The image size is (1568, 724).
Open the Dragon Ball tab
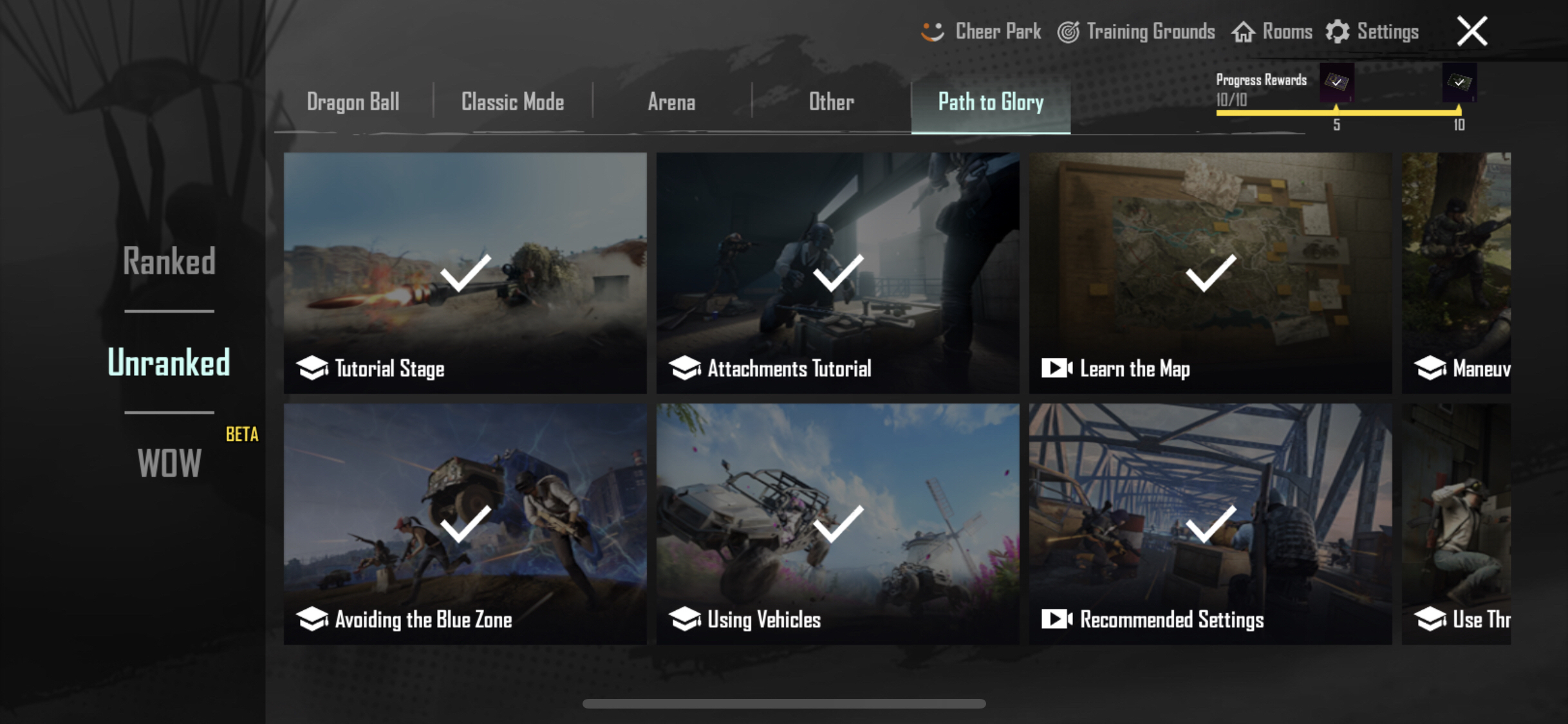coord(353,101)
